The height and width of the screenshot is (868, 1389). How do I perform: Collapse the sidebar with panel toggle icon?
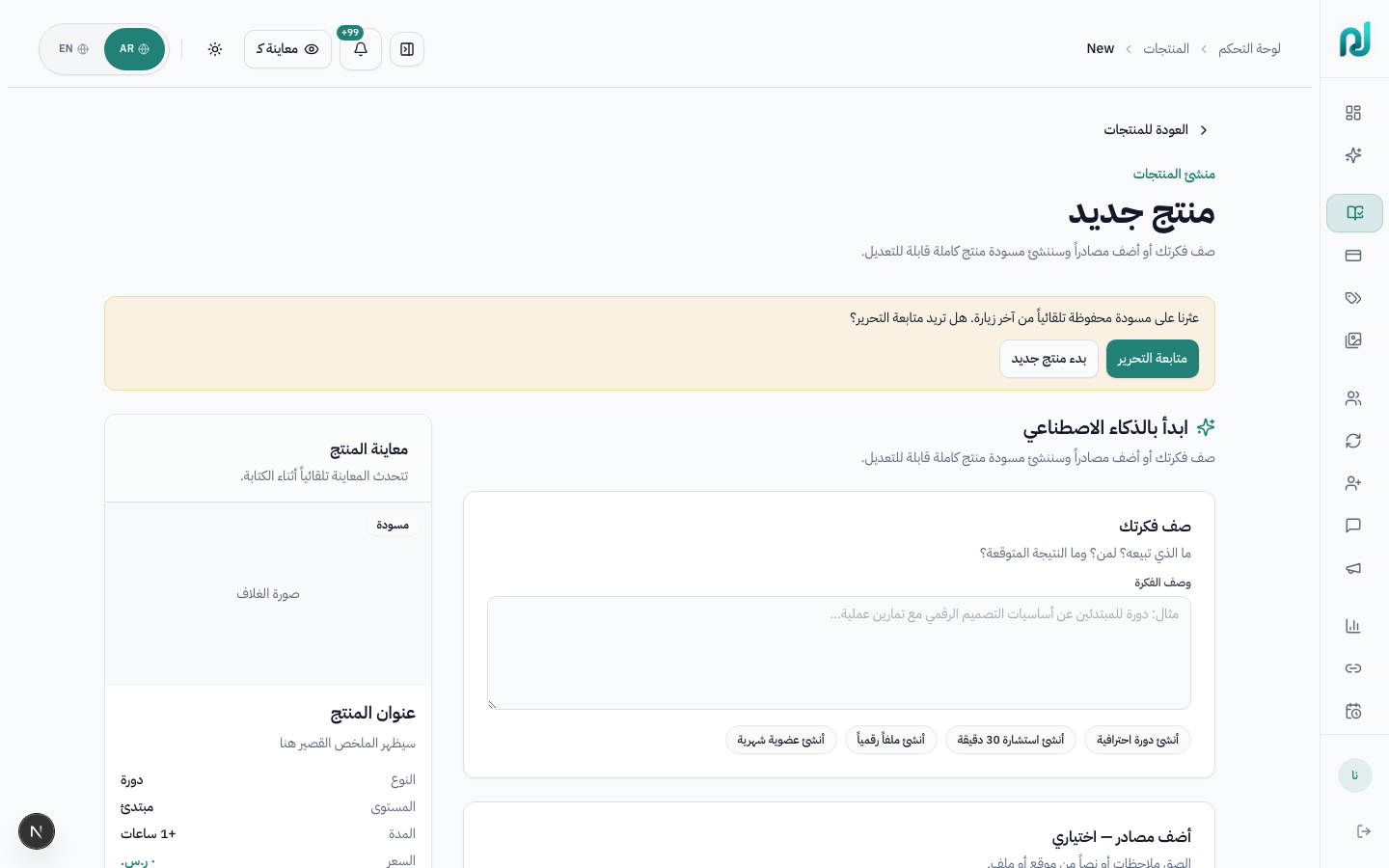pyautogui.click(x=407, y=49)
